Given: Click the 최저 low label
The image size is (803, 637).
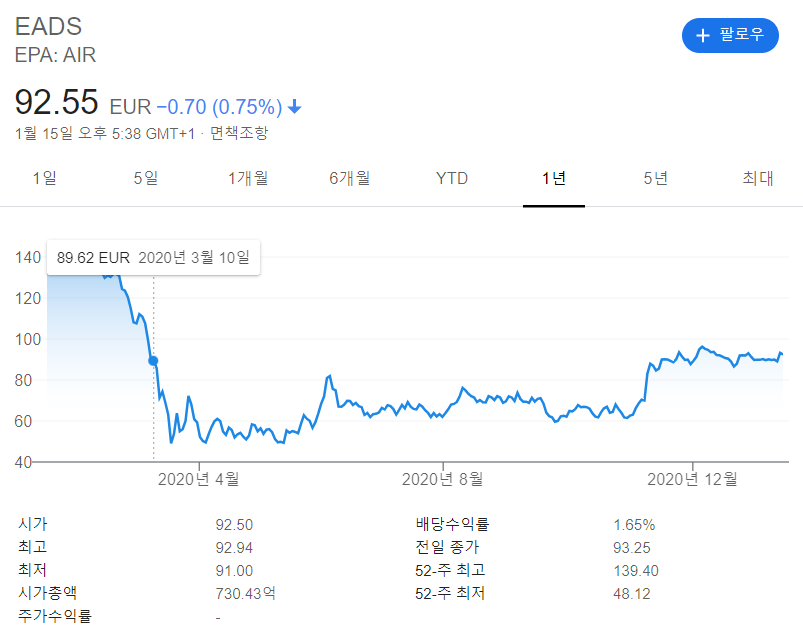Looking at the screenshot, I should (x=33, y=570).
